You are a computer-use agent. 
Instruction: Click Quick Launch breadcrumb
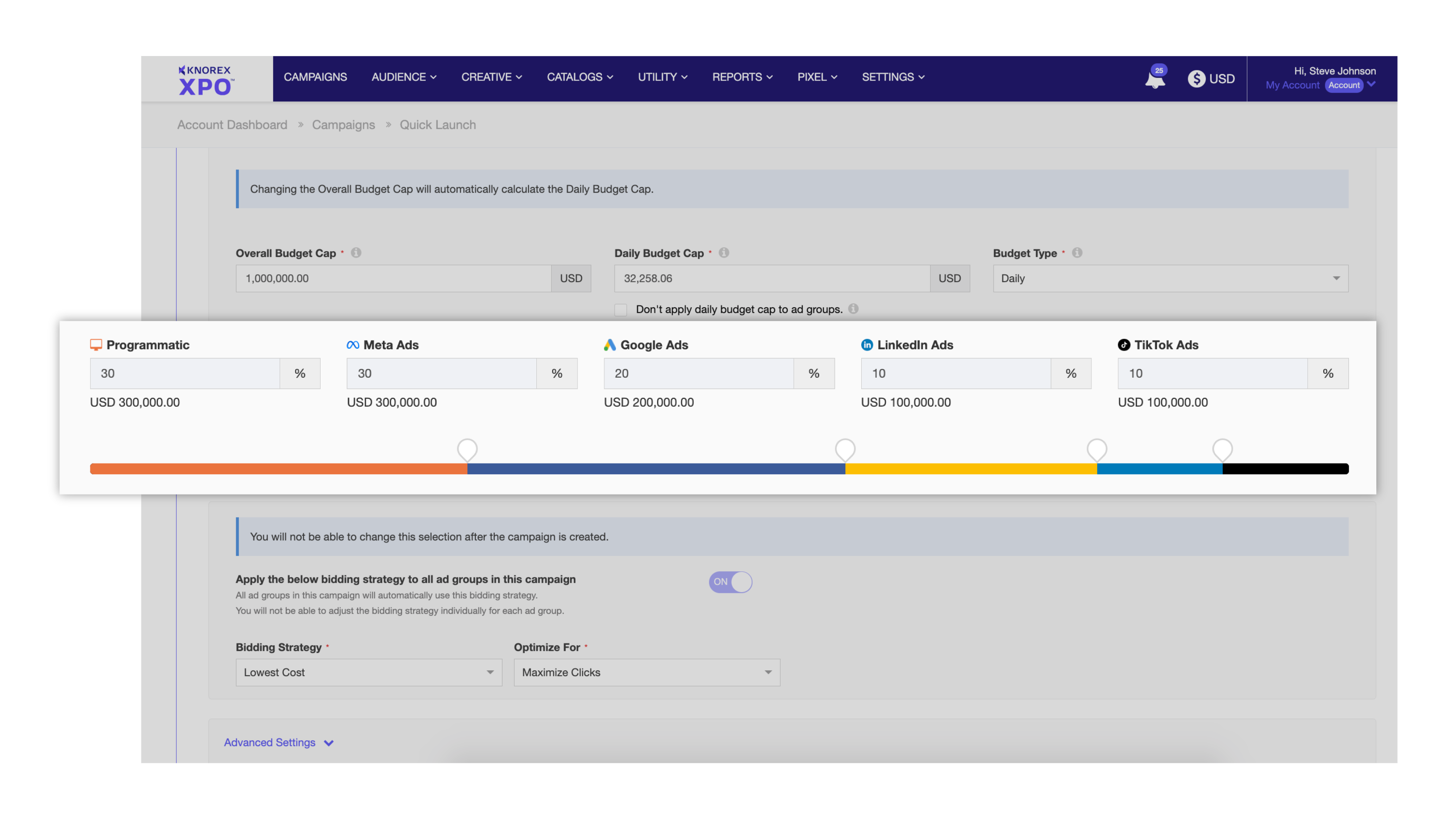point(437,125)
